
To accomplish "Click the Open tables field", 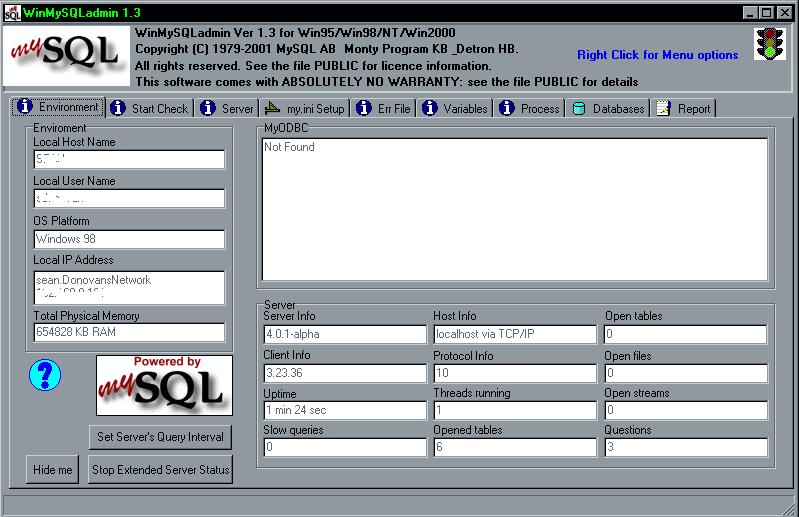I will [x=686, y=334].
